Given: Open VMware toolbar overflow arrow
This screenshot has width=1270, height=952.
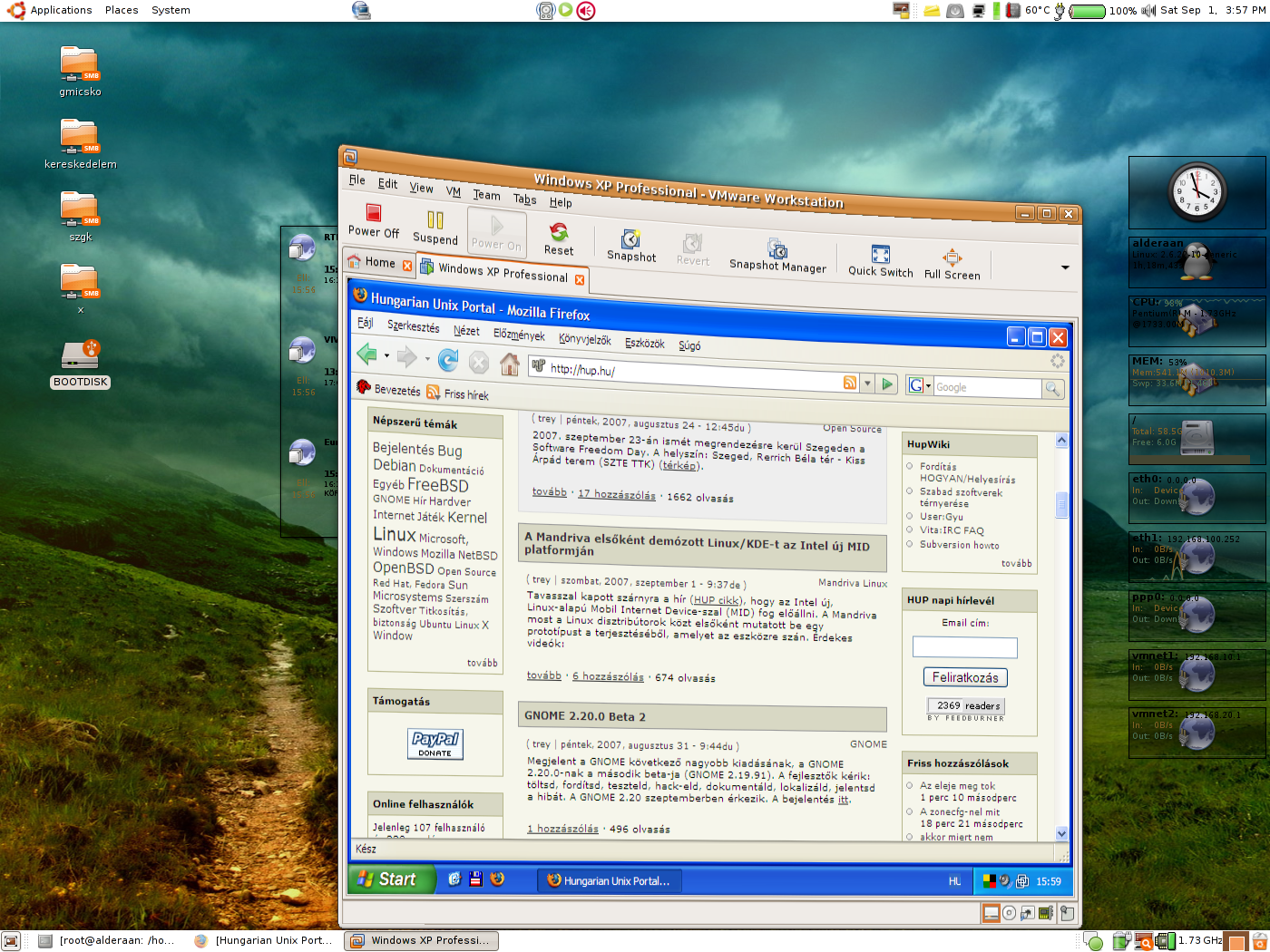Looking at the screenshot, I should click(x=1065, y=267).
